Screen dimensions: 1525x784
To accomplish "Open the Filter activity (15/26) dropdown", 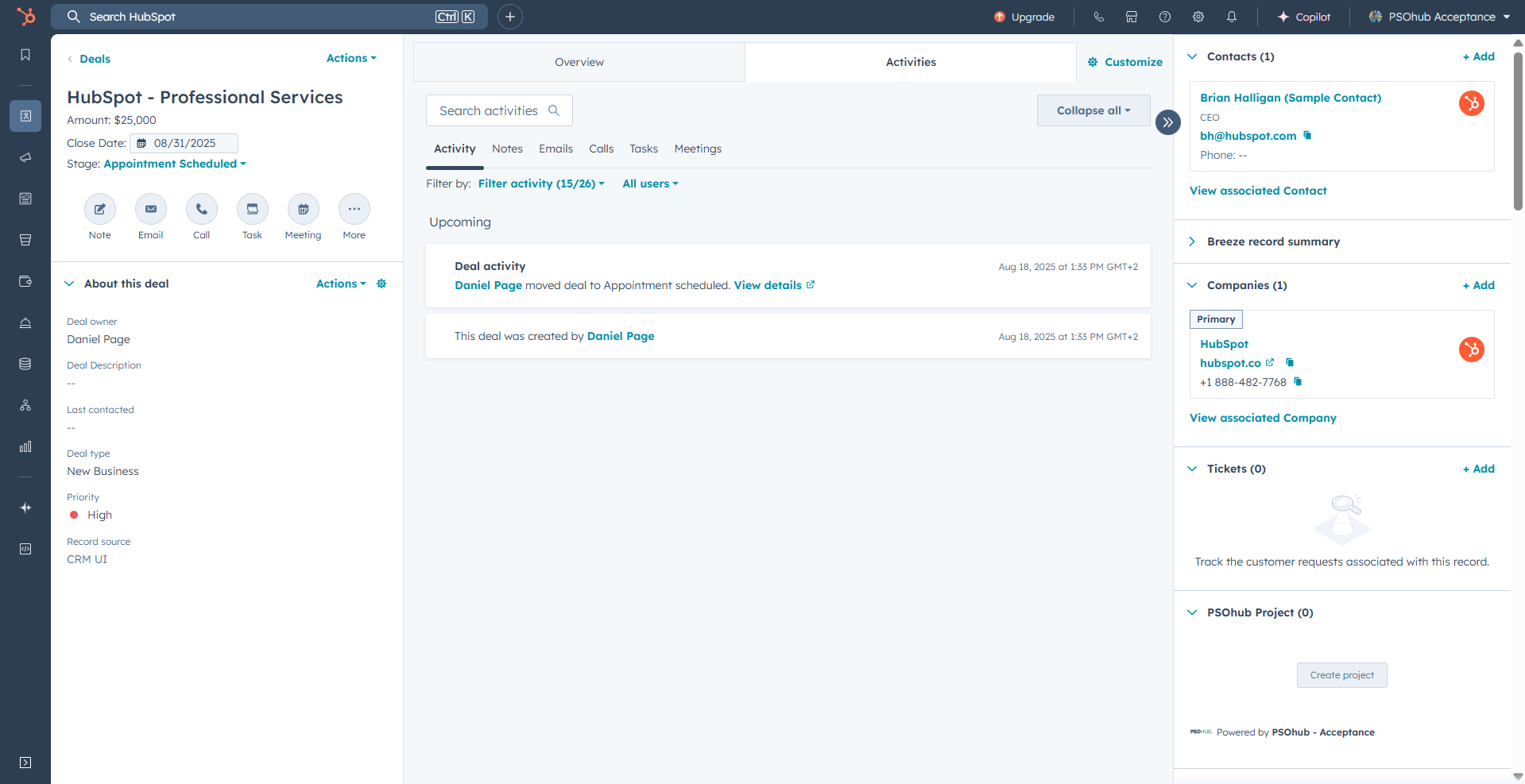I will (x=541, y=183).
